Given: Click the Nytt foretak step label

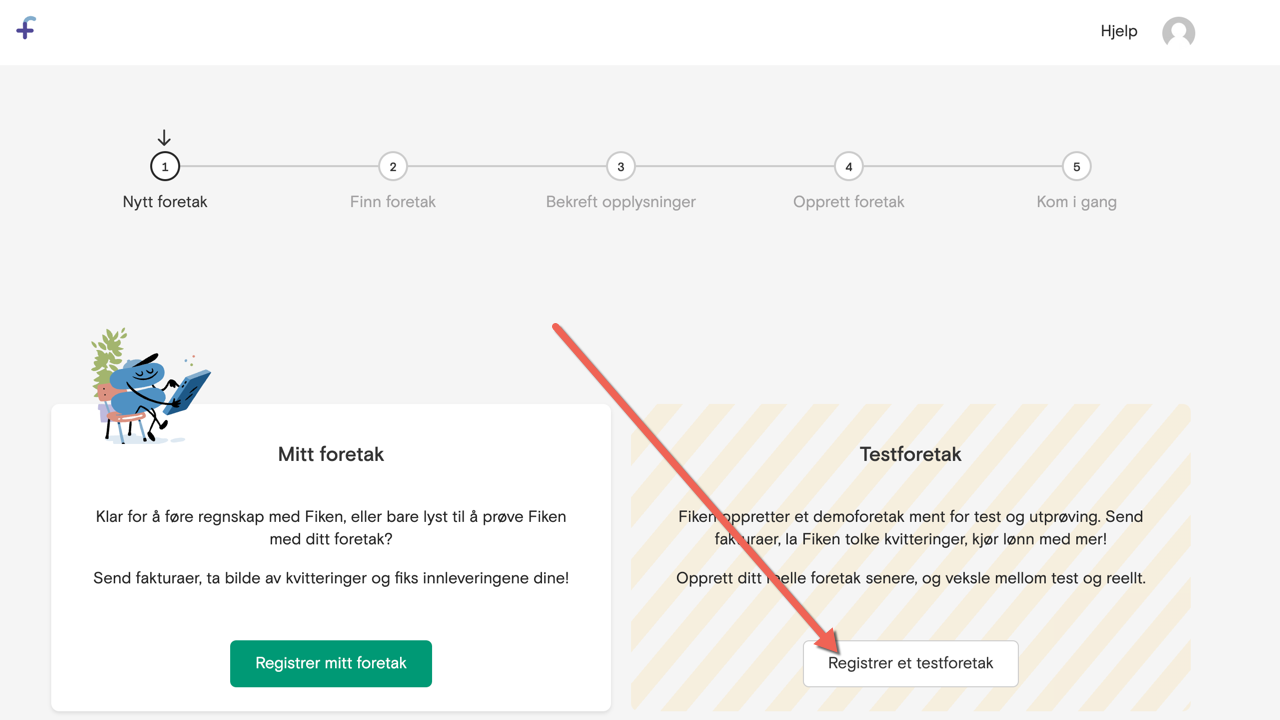Looking at the screenshot, I should coord(165,202).
